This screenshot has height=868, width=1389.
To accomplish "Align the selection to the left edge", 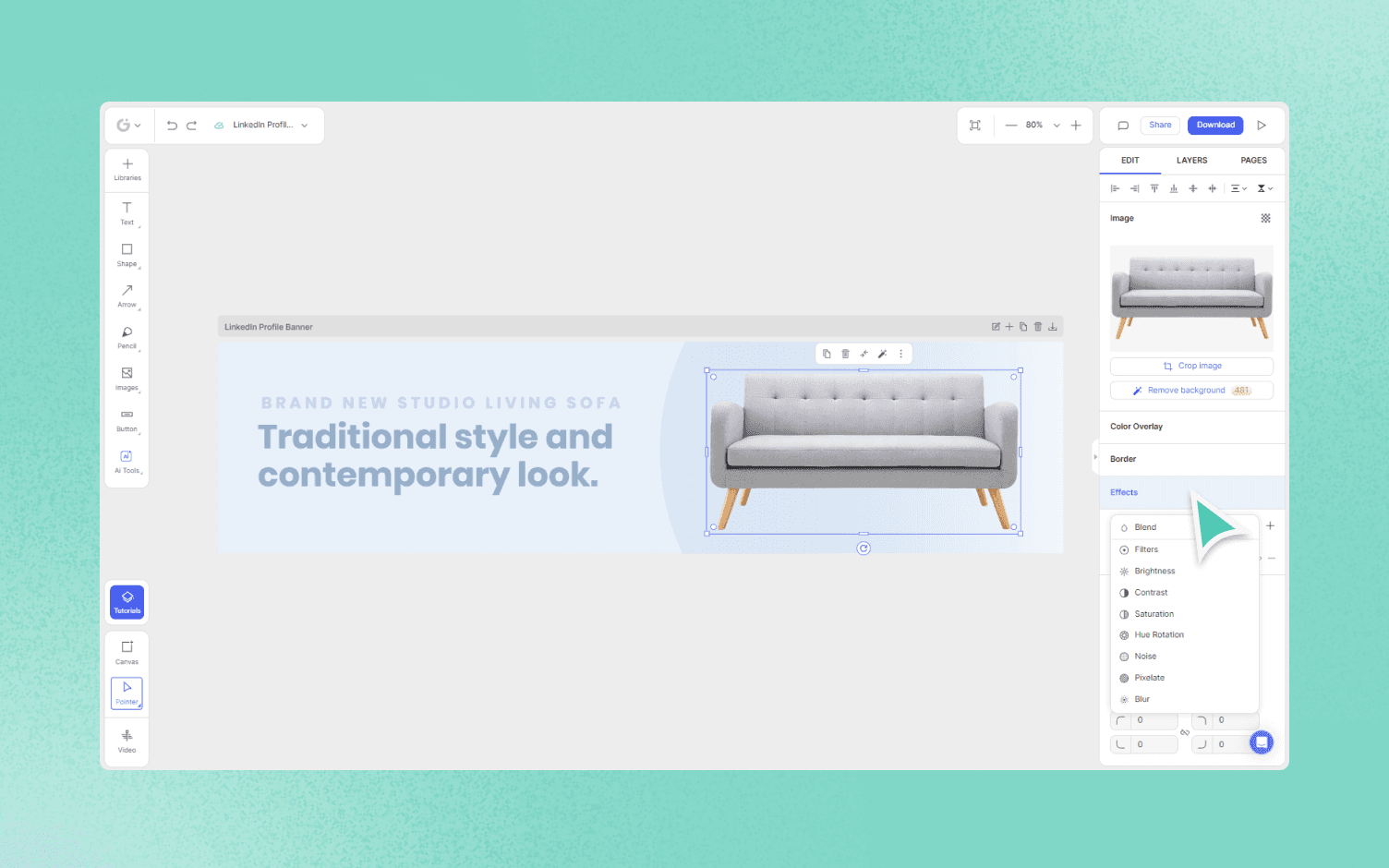I will point(1115,188).
